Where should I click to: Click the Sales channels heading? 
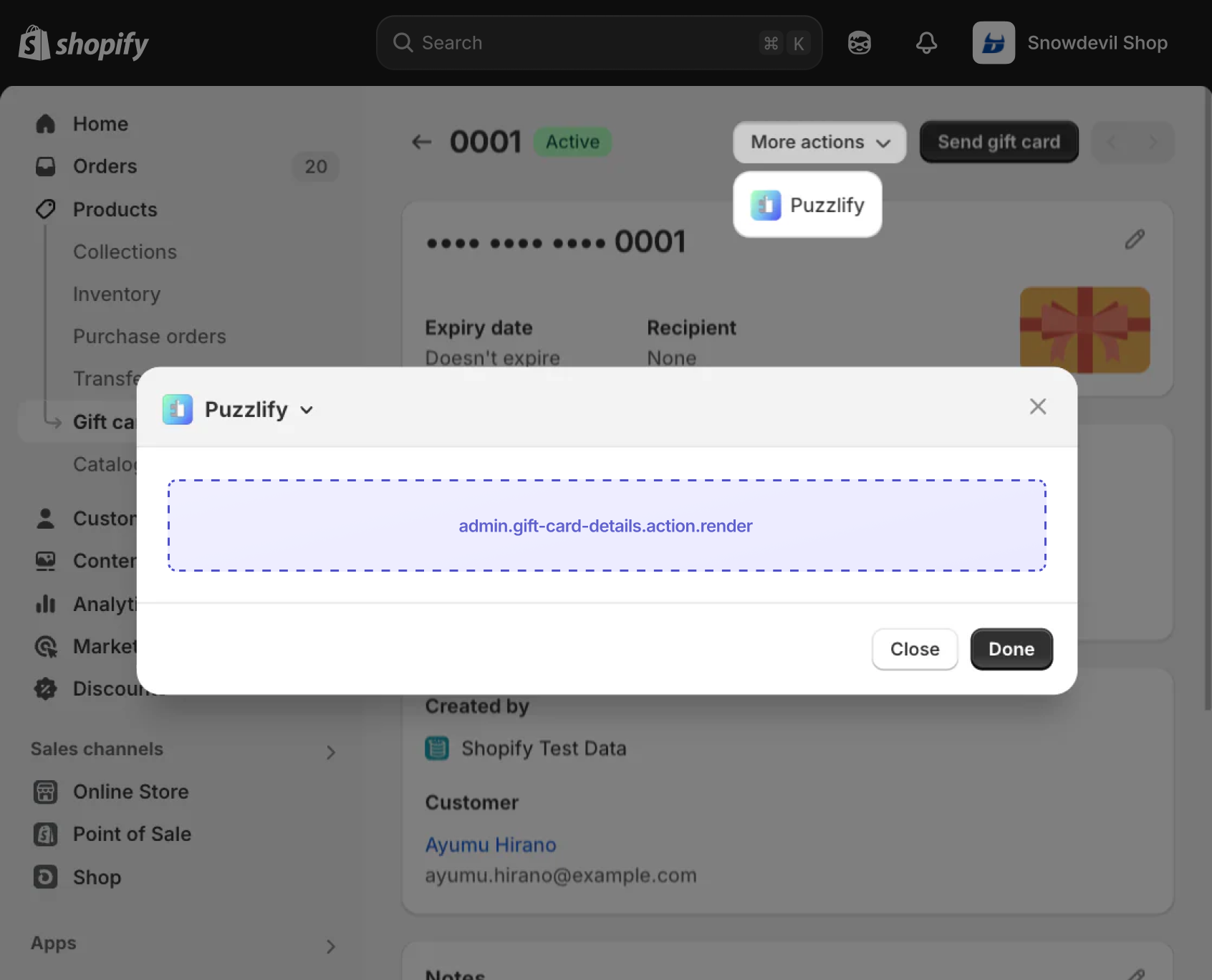coord(97,749)
